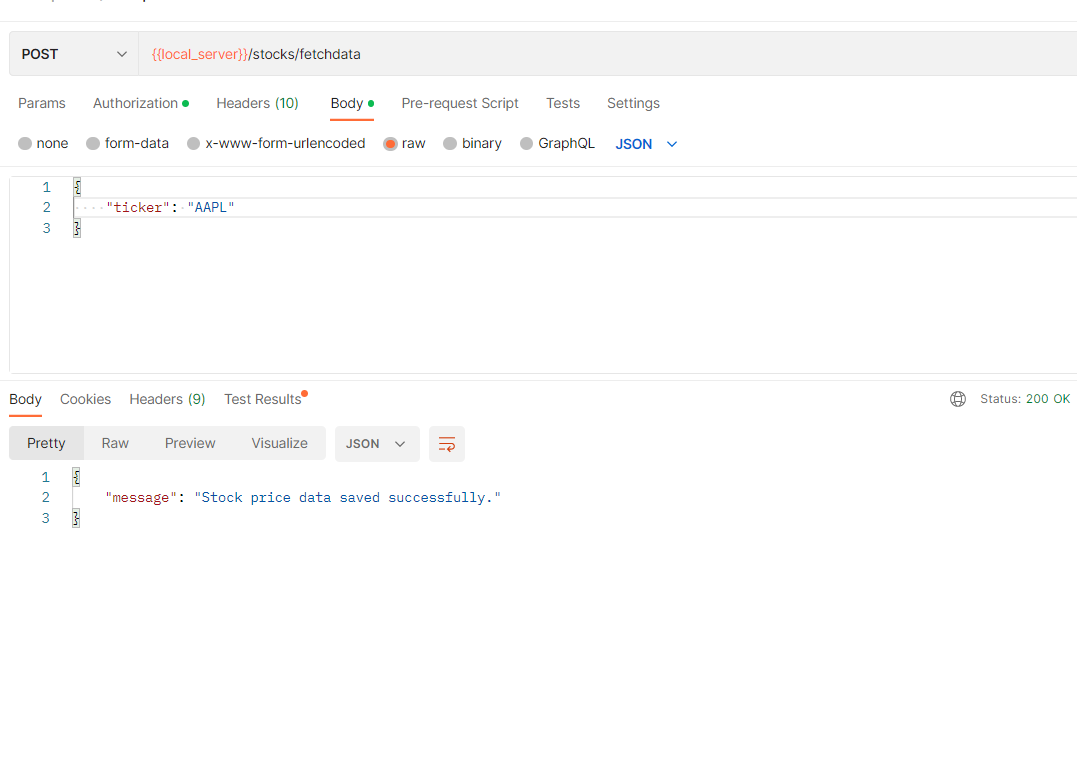The height and width of the screenshot is (778, 1077).
Task: Switch to the Raw response view
Action: click(x=115, y=443)
